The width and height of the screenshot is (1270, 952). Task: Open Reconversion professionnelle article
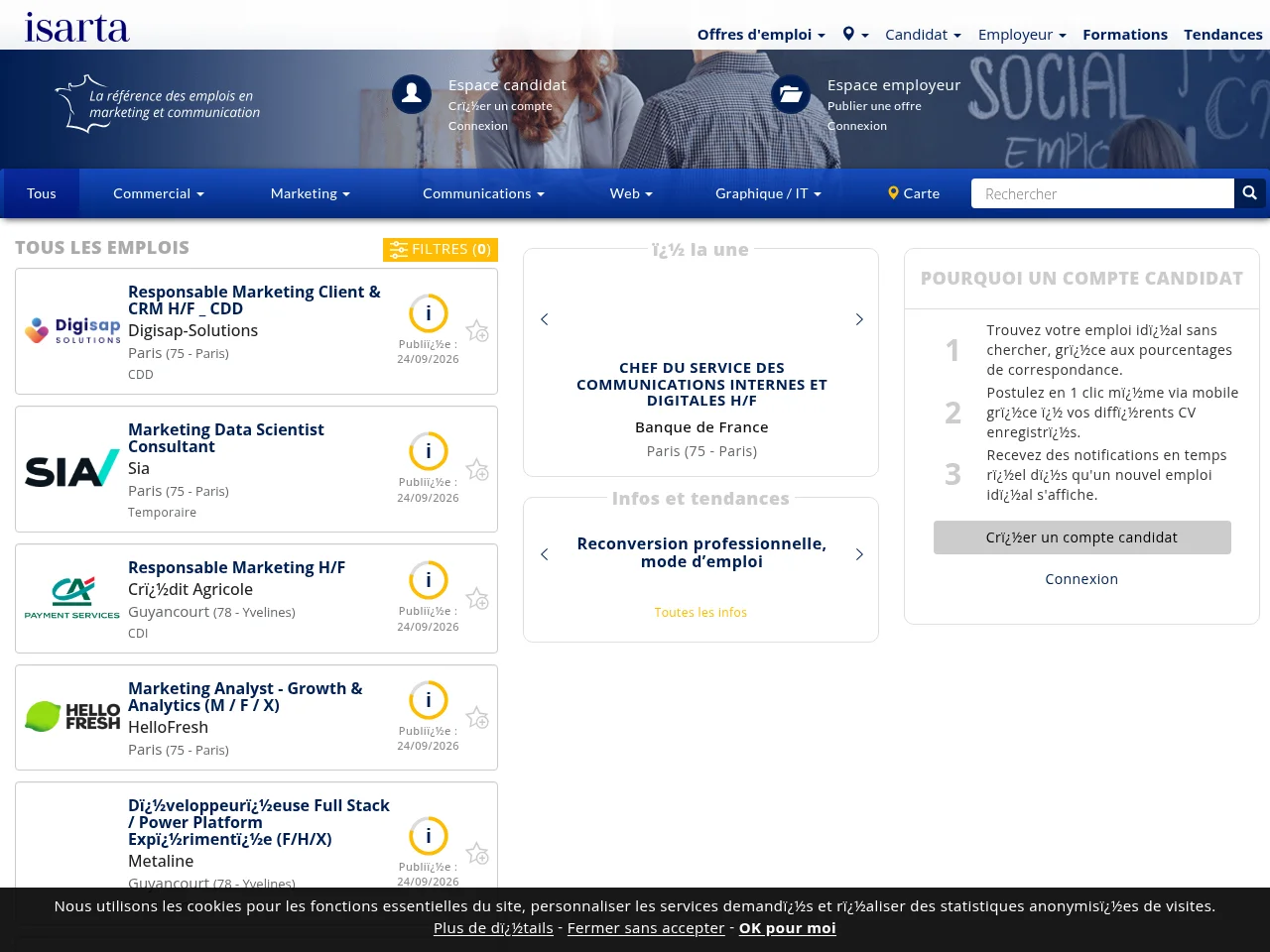(x=701, y=552)
